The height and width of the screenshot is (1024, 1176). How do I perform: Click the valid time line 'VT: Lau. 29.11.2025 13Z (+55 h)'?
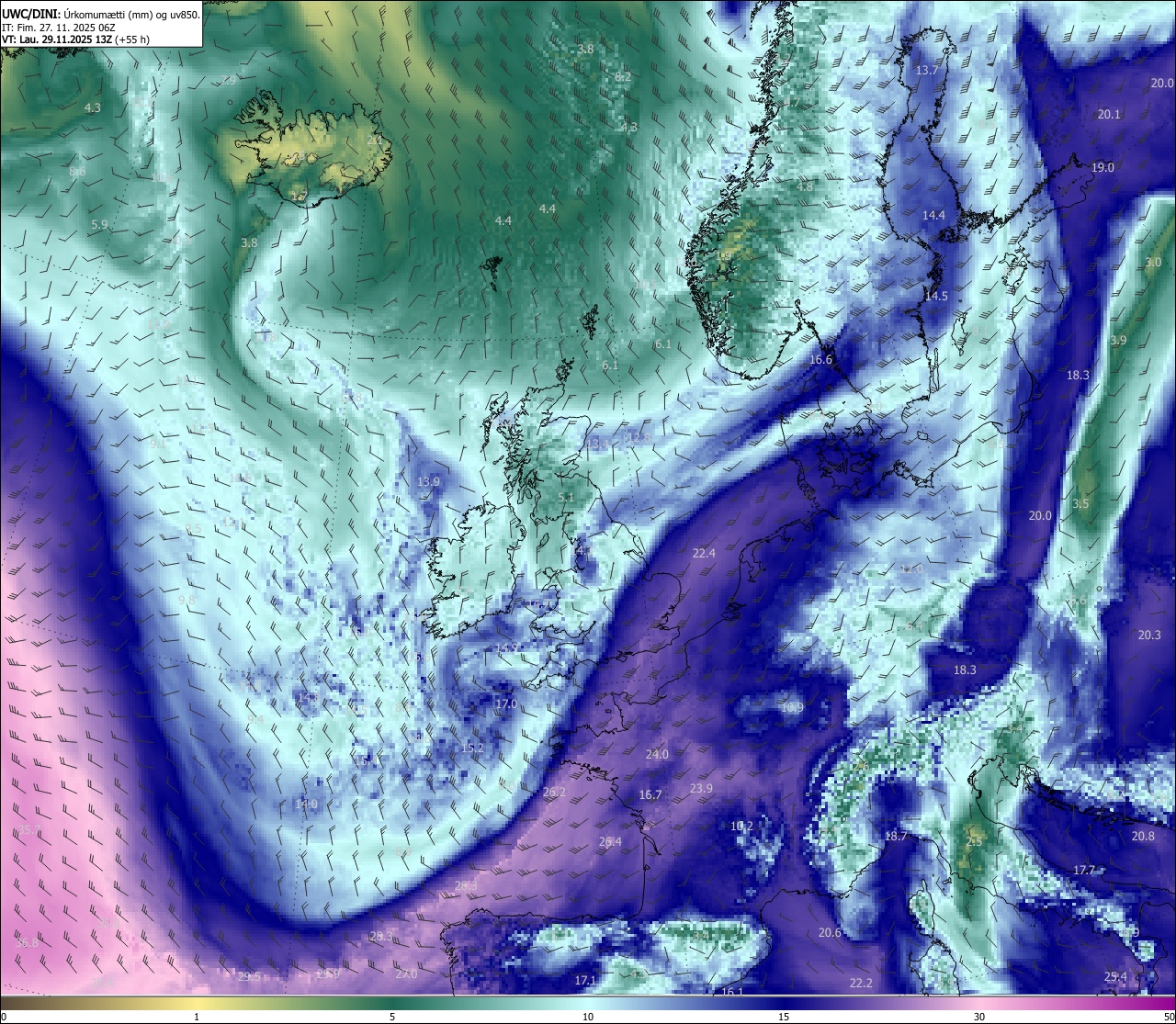point(76,39)
